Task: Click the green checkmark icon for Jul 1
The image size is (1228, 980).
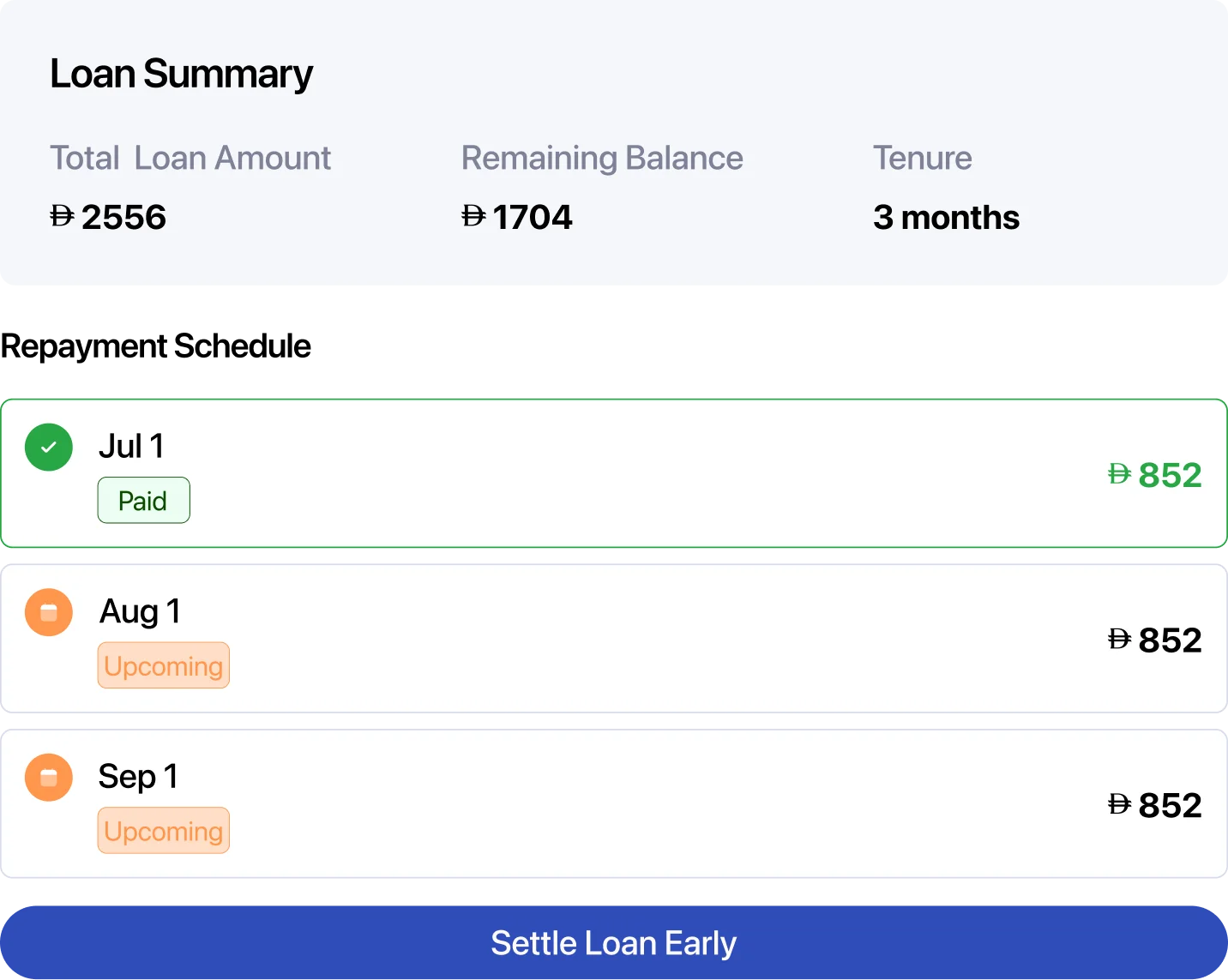Action: [49, 448]
